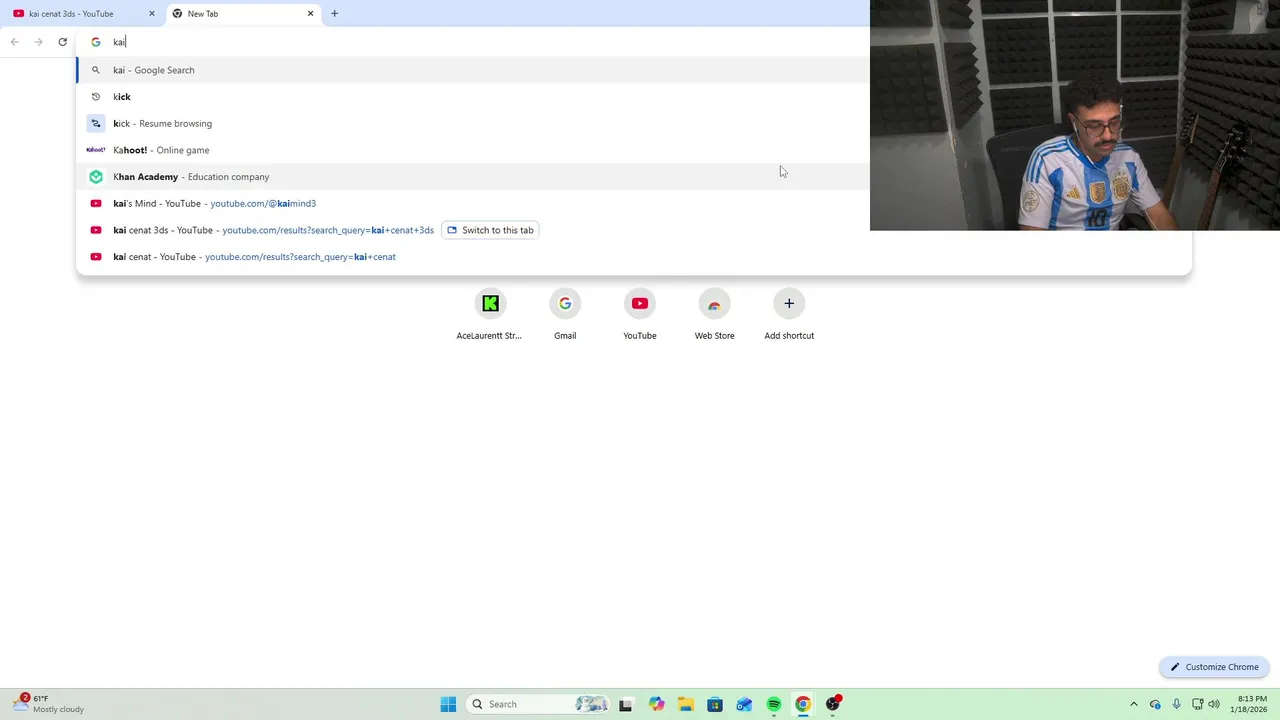Open File Explorer from the taskbar
Screen dimensions: 1280x720
(685, 704)
